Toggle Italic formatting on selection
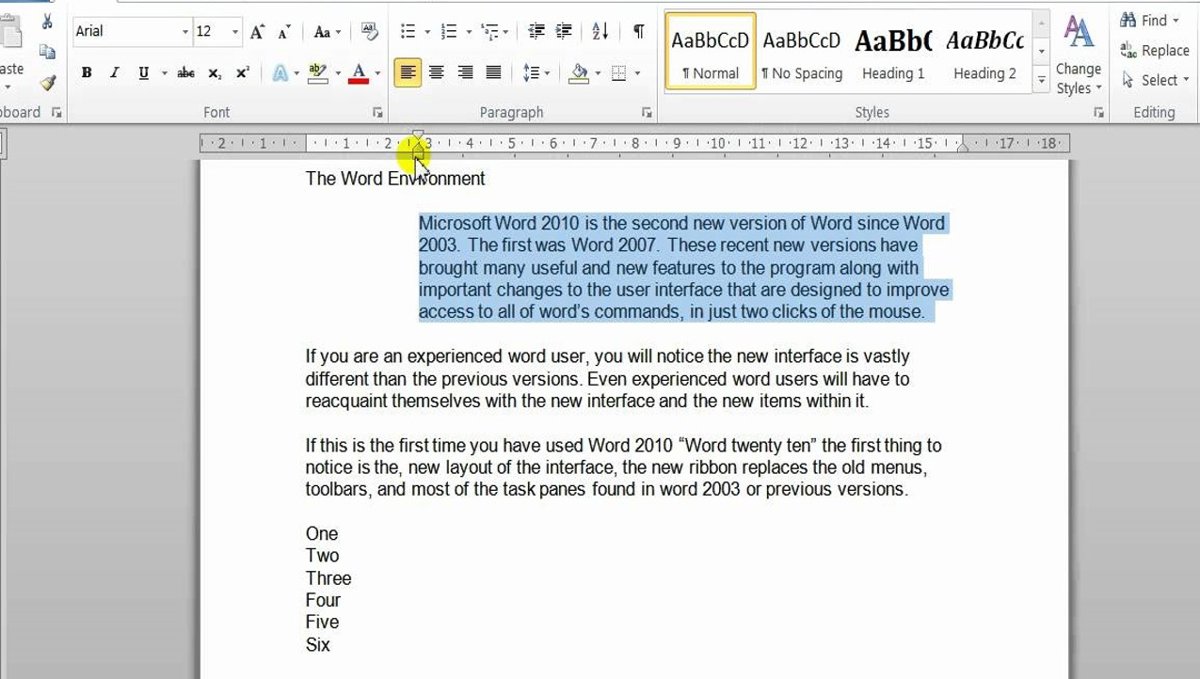The height and width of the screenshot is (679, 1200). (114, 73)
